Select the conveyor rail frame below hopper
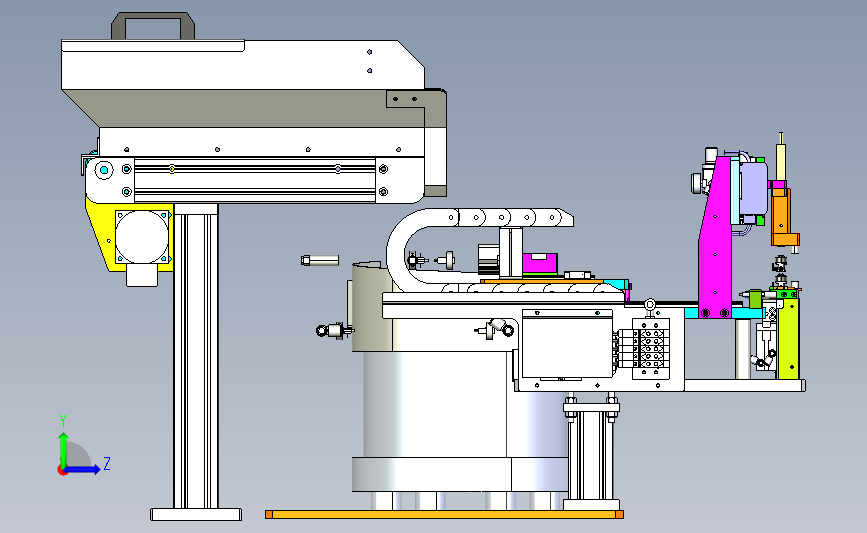The image size is (867, 533). [x=254, y=180]
